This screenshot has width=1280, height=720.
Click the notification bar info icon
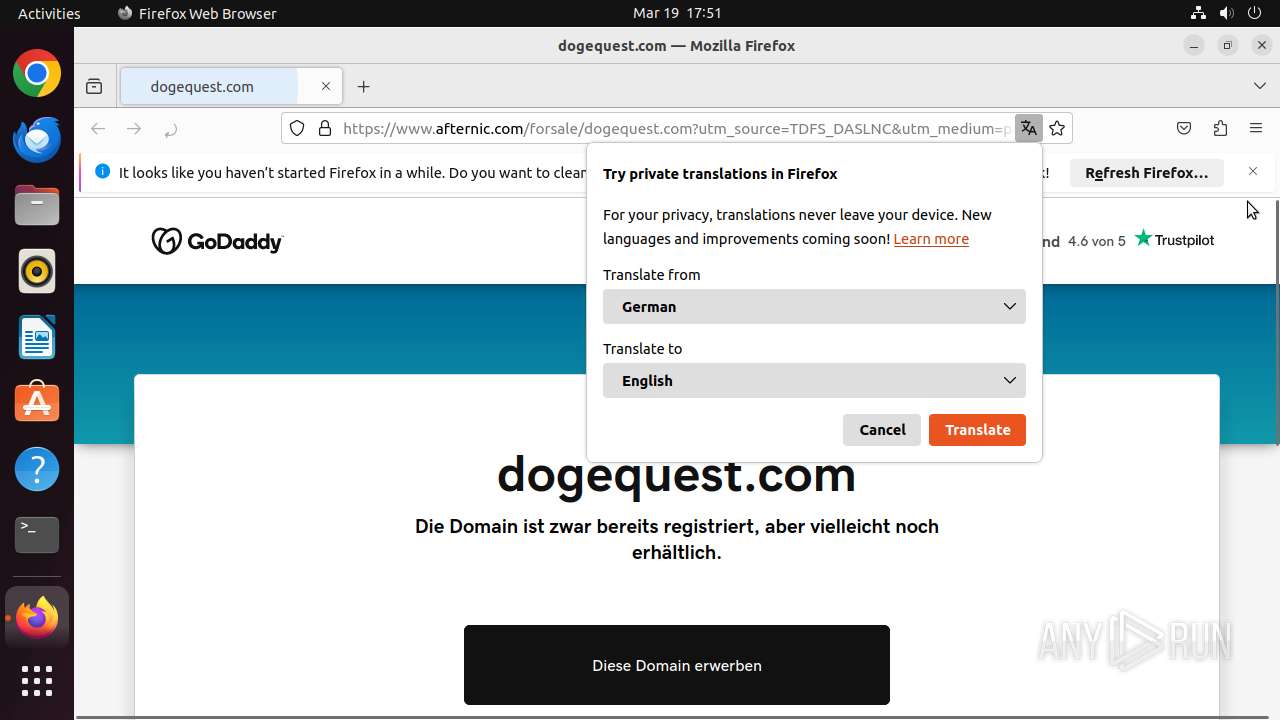(102, 172)
